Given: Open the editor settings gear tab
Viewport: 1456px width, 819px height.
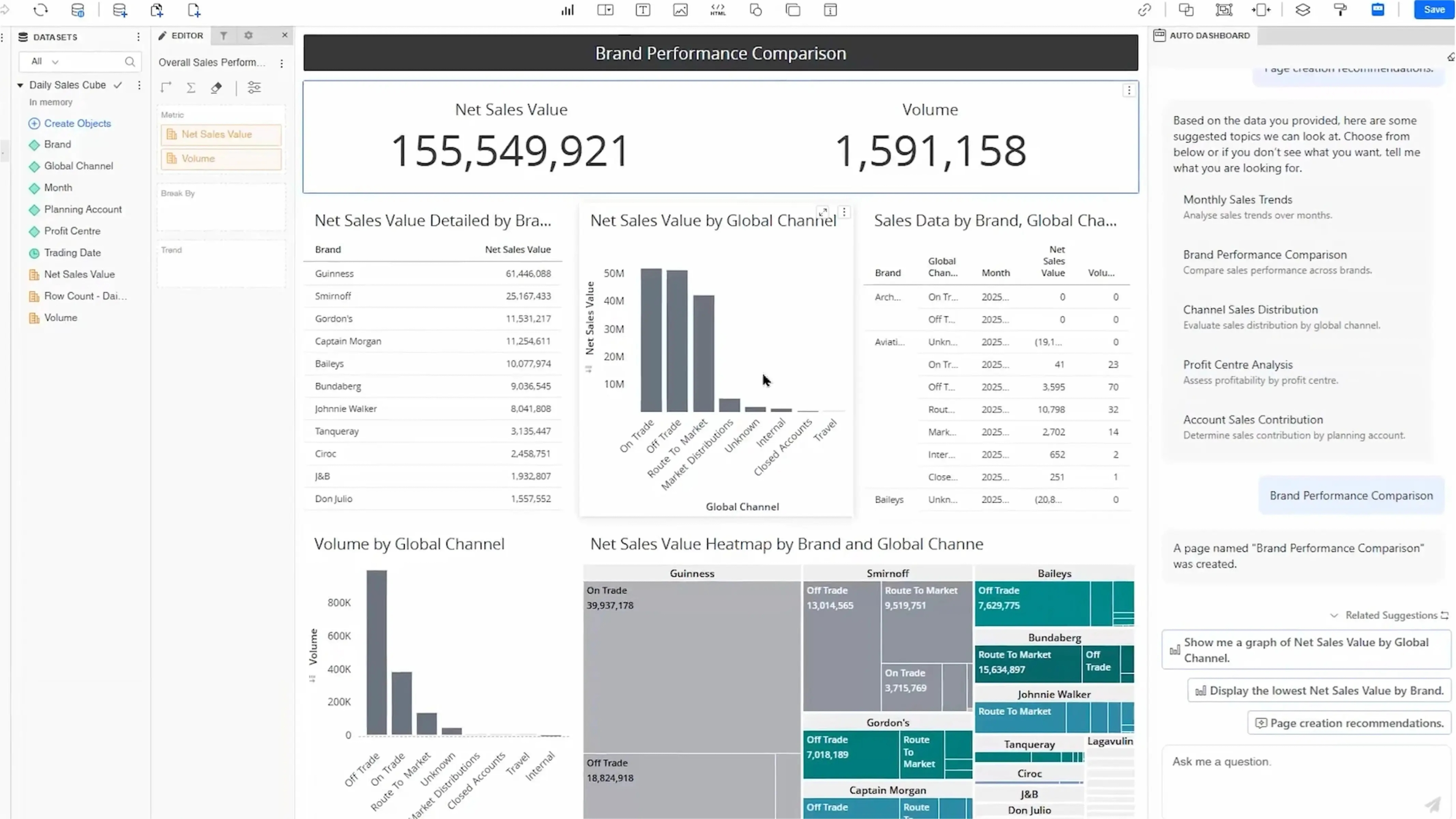Looking at the screenshot, I should pos(249,36).
